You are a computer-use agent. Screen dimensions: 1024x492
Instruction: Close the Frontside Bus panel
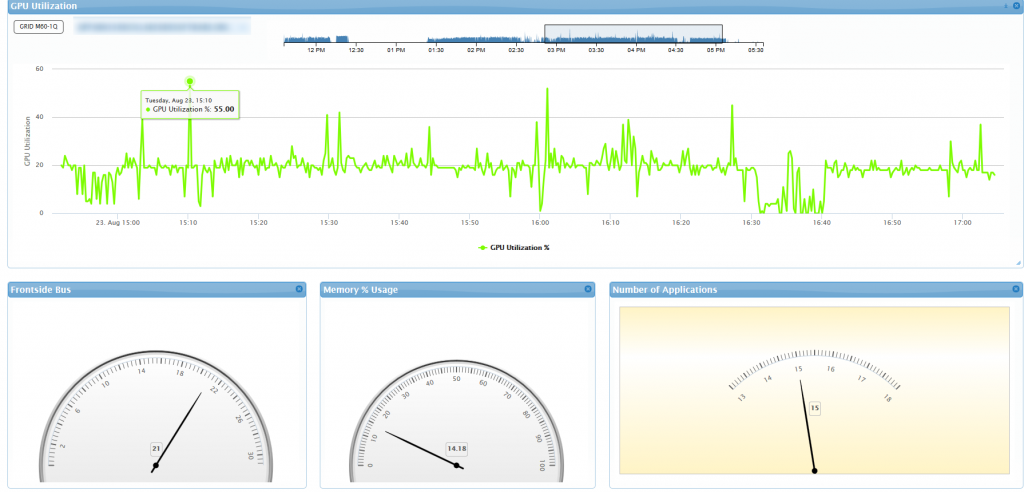[x=299, y=289]
